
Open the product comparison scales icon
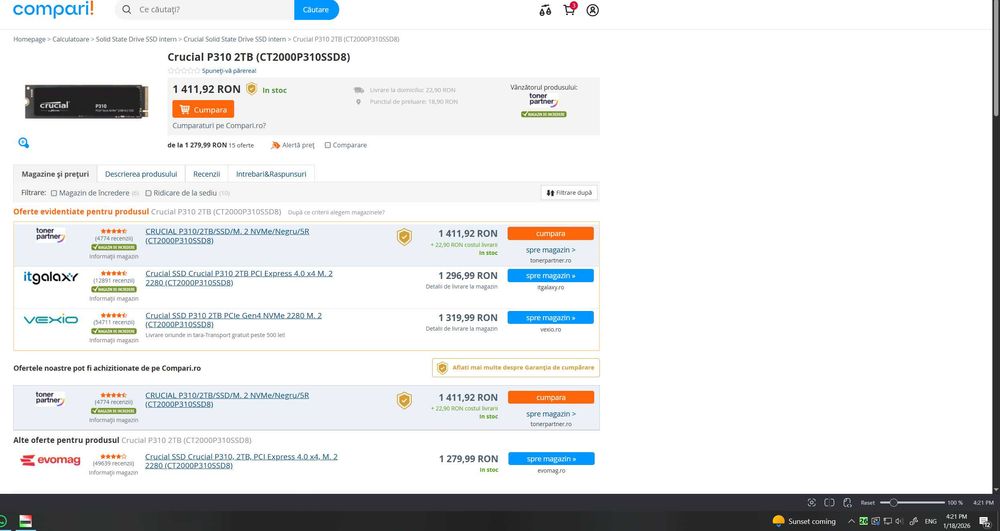545,10
